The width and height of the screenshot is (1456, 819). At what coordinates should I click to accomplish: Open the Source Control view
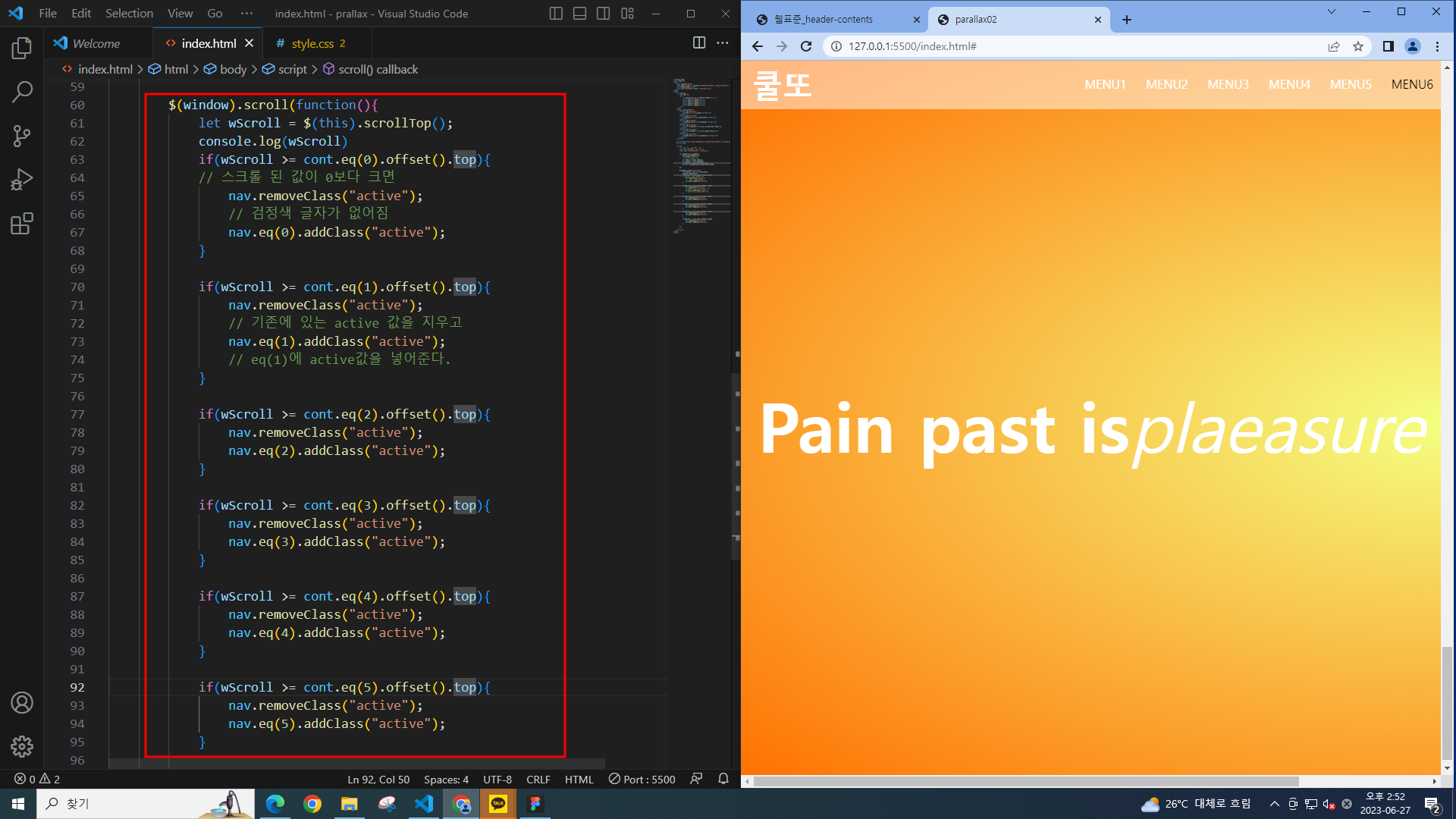pos(22,136)
